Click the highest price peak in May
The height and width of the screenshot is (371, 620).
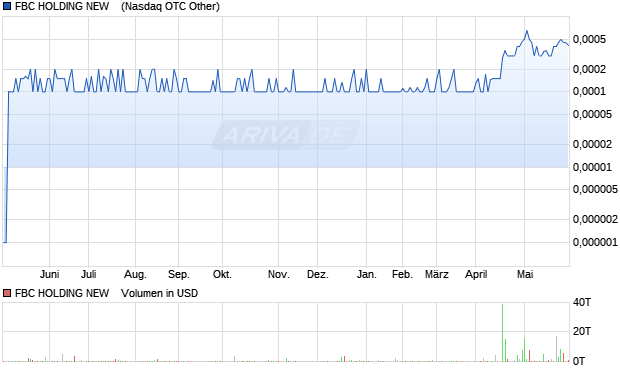[x=527, y=31]
